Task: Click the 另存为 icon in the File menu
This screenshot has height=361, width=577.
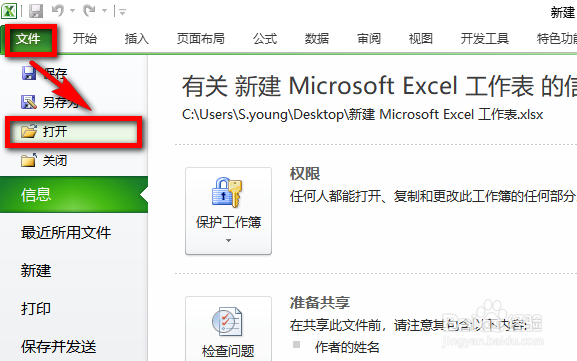Action: point(29,102)
